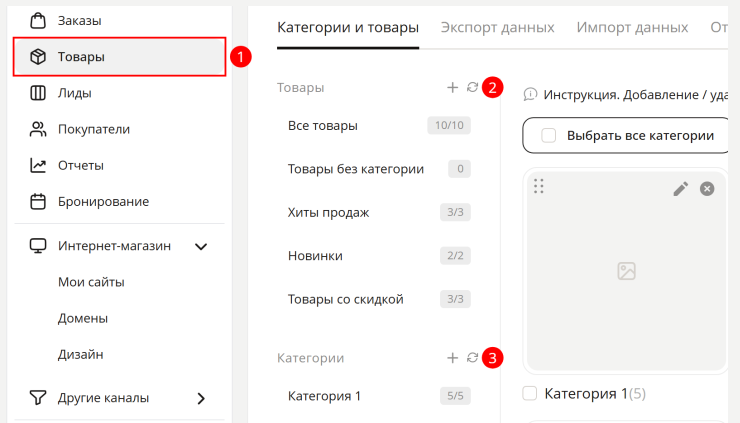Delete category card with X icon
Viewport: 740px width, 423px height.
click(707, 189)
